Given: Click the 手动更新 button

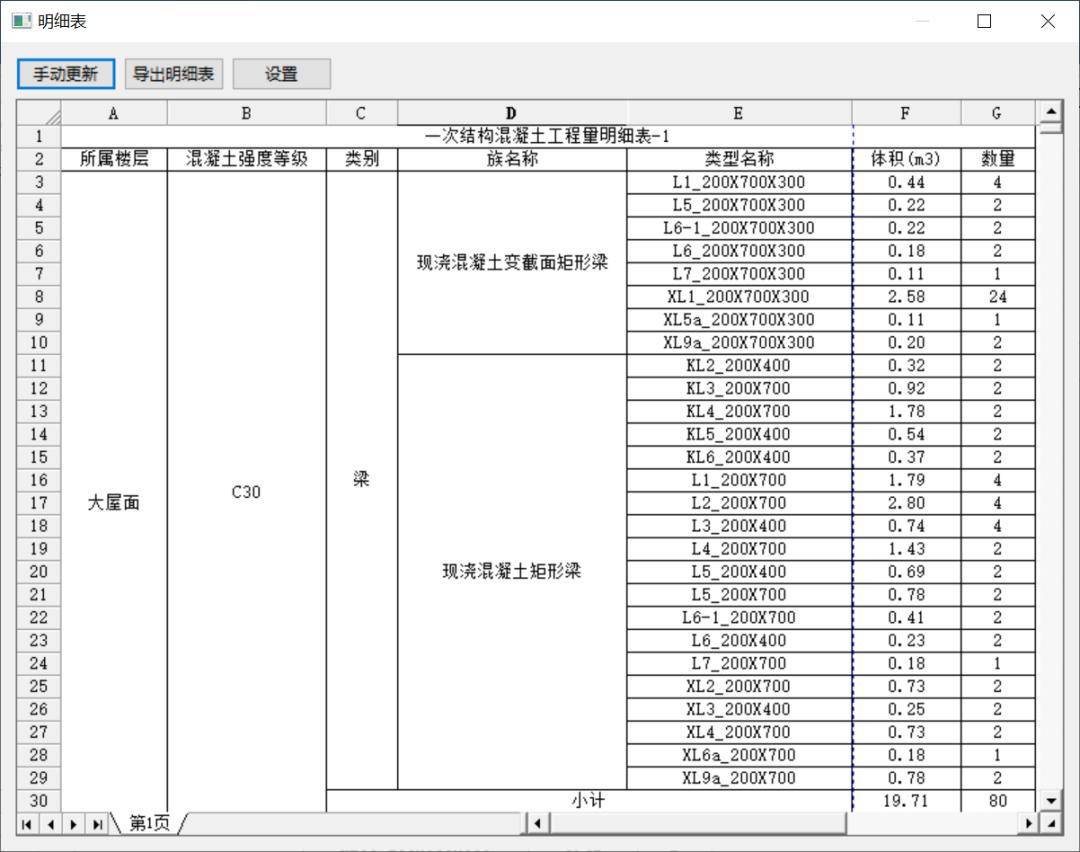Looking at the screenshot, I should pos(65,74).
